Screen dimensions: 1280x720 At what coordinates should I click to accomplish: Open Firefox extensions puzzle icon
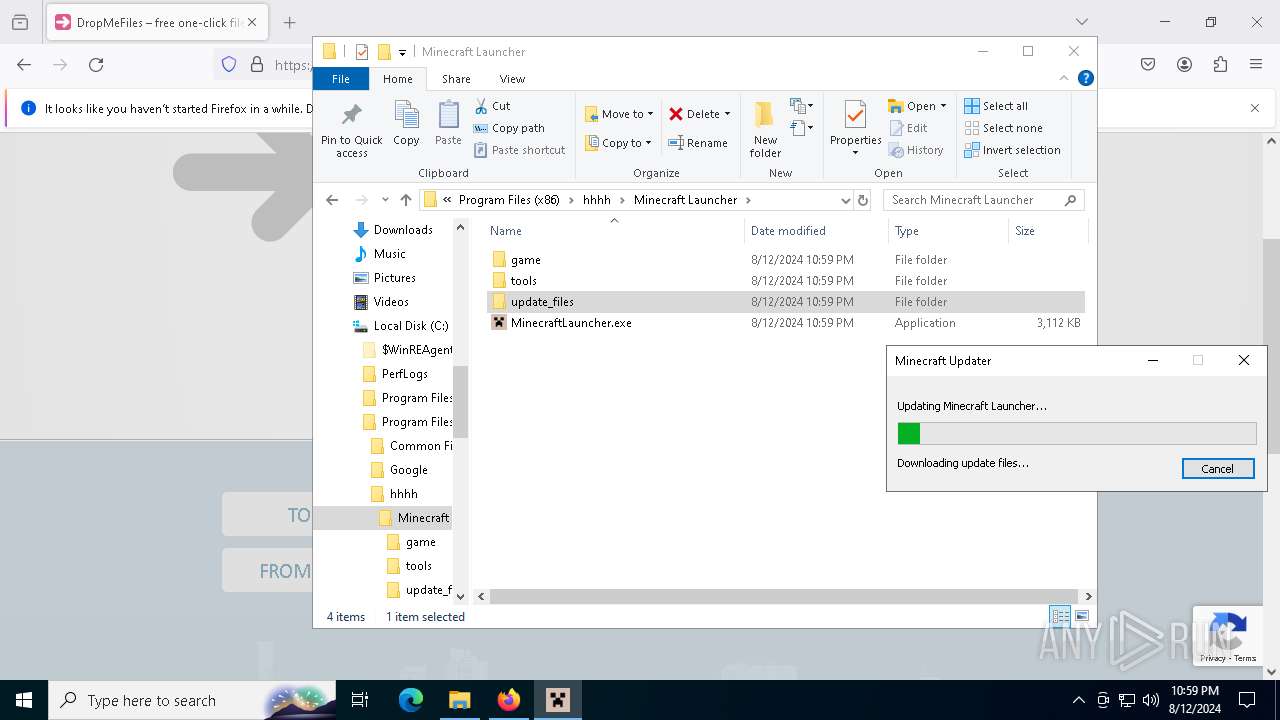1220,65
